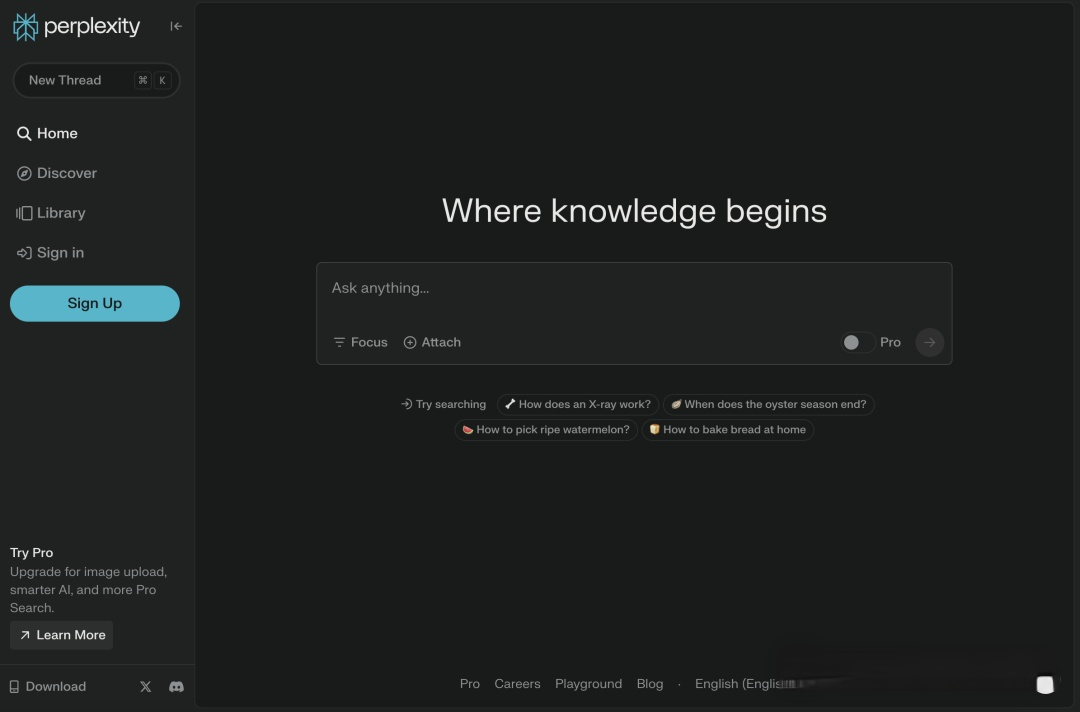Click the Perplexity logo icon

[25, 27]
